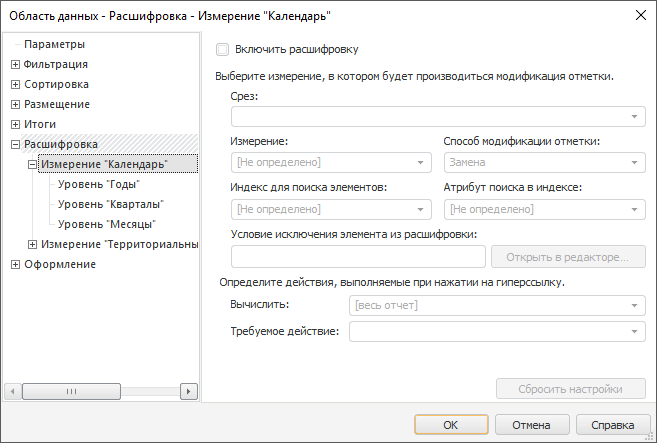The image size is (657, 443).
Task: Click the "Отмена" button
Action: click(531, 425)
